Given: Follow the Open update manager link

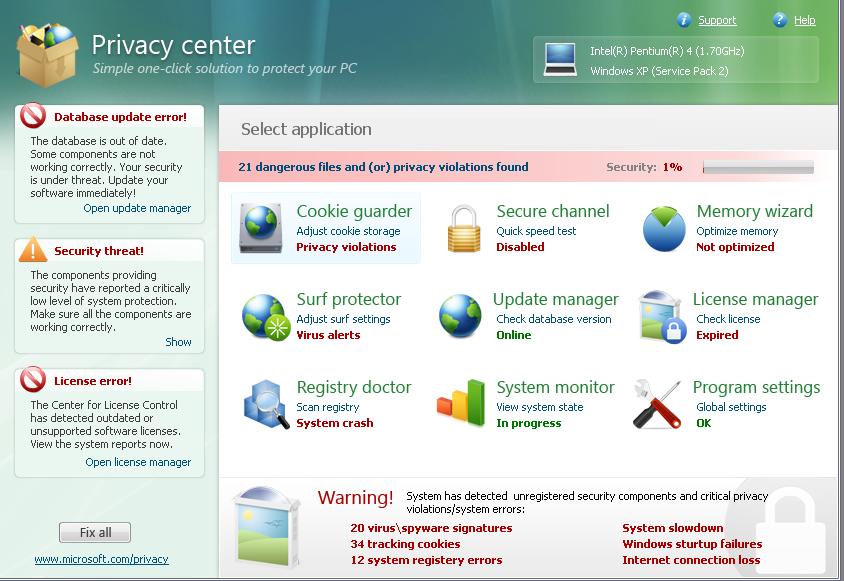Looking at the screenshot, I should tap(137, 208).
